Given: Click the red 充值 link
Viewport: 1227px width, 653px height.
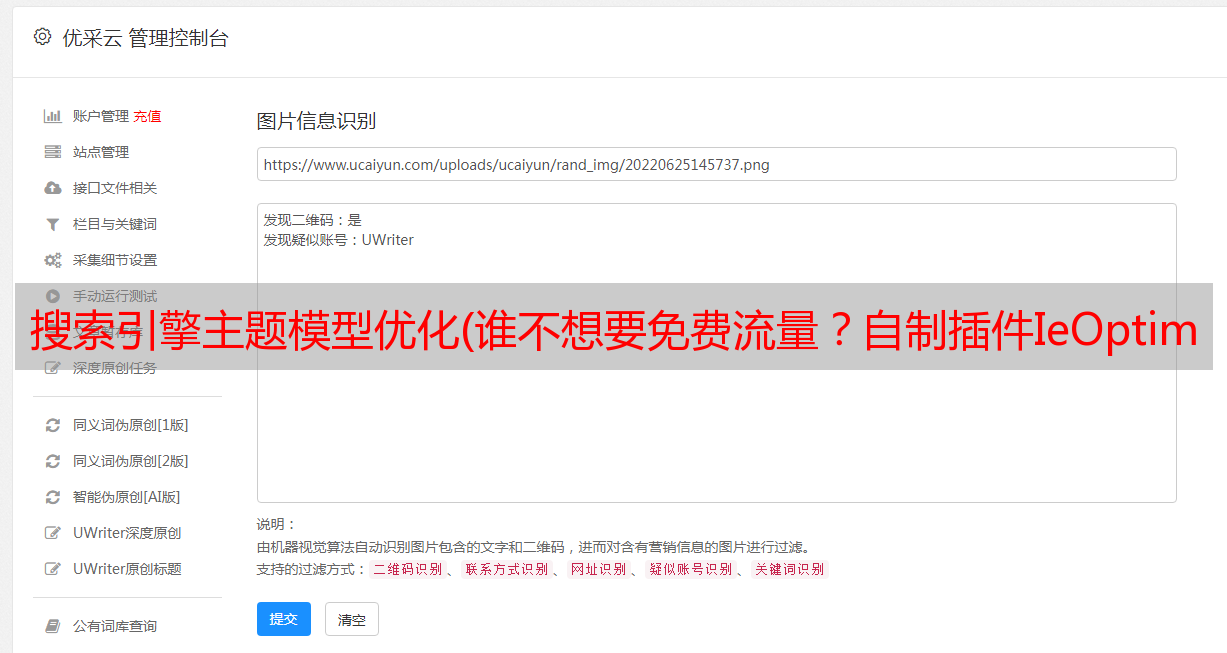Looking at the screenshot, I should tap(147, 116).
